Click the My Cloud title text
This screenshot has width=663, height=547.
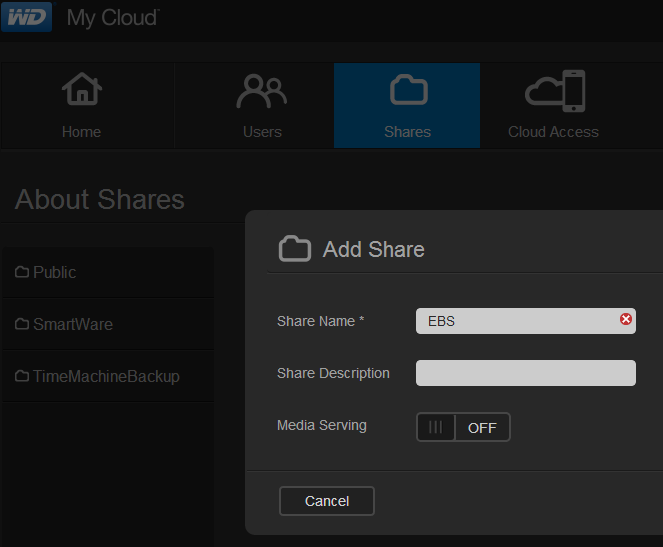point(113,17)
